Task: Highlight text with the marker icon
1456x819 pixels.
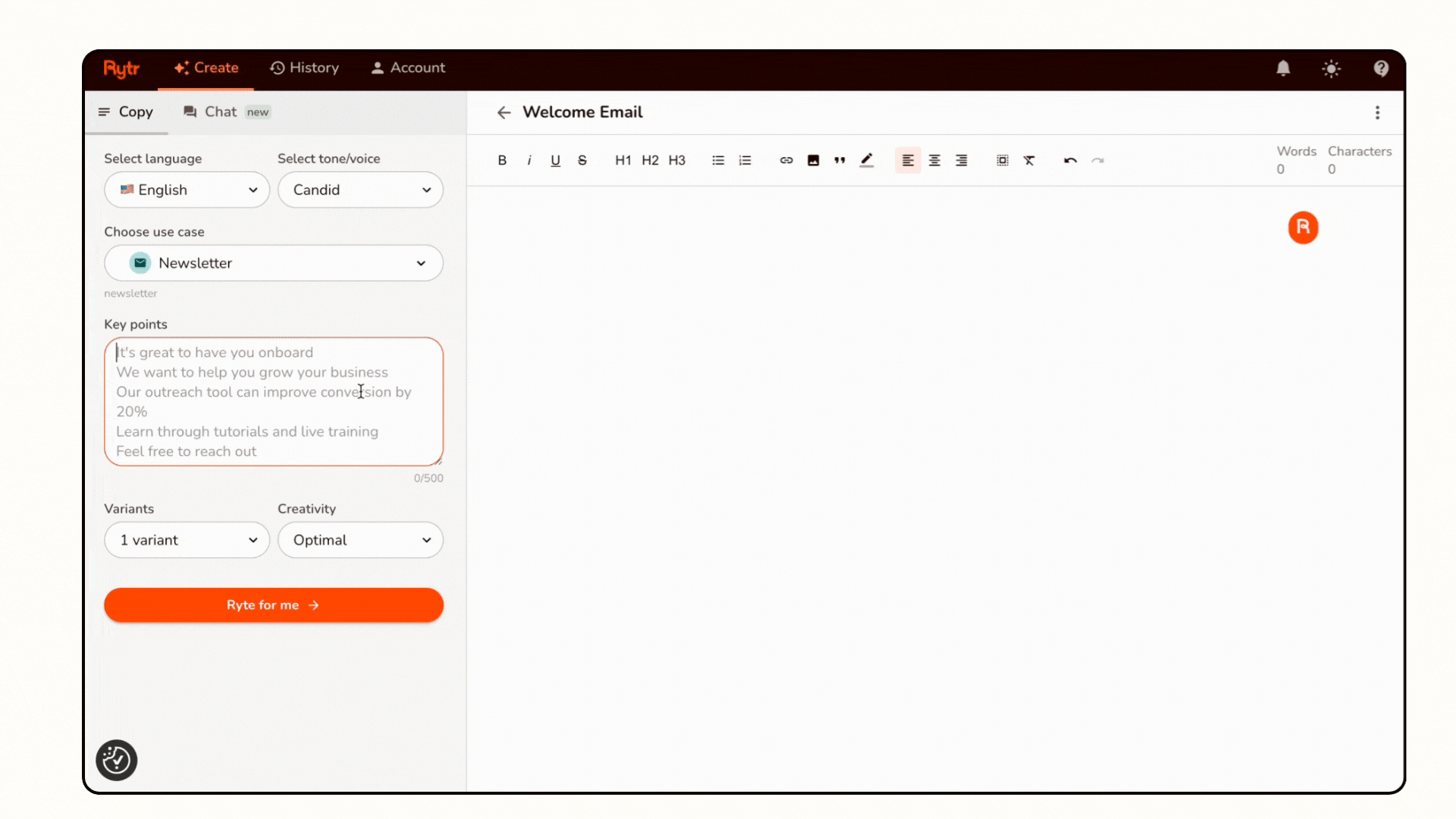Action: 867,160
